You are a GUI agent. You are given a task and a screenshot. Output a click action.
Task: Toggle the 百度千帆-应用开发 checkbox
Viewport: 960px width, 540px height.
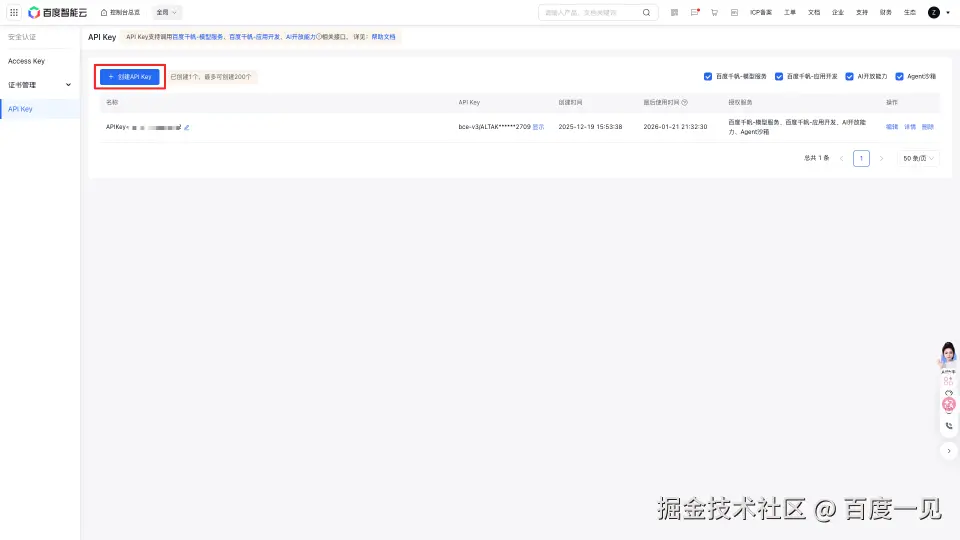point(779,77)
